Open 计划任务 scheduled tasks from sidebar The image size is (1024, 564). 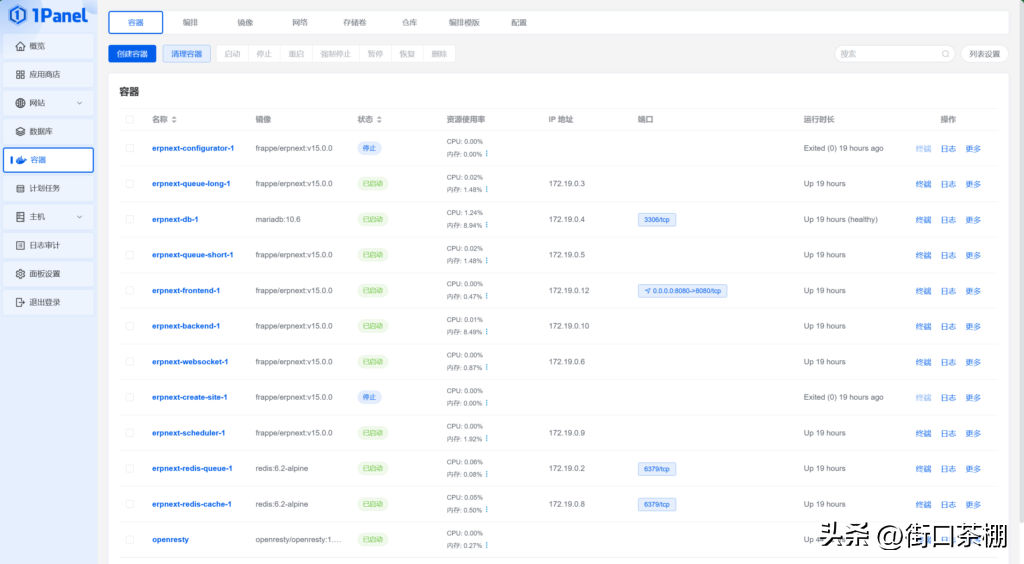20,188
